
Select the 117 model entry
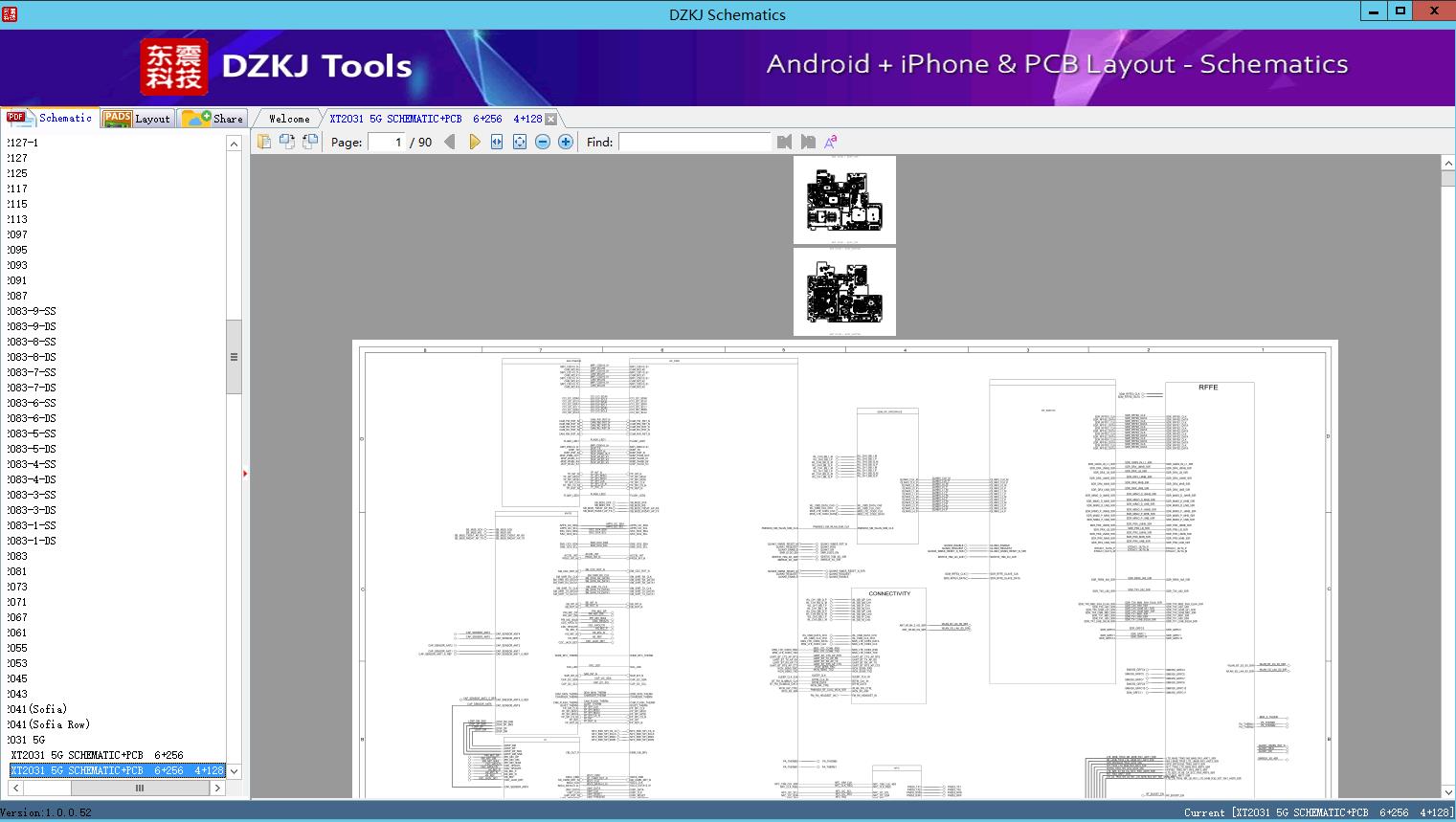18,189
